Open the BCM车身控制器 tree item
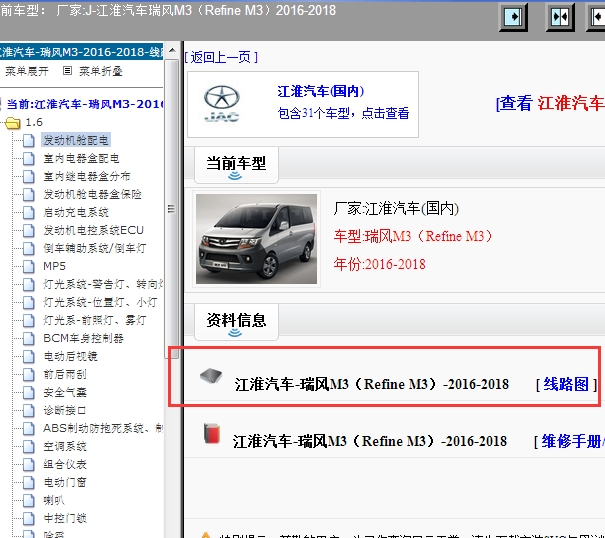The image size is (605, 538). coord(83,338)
